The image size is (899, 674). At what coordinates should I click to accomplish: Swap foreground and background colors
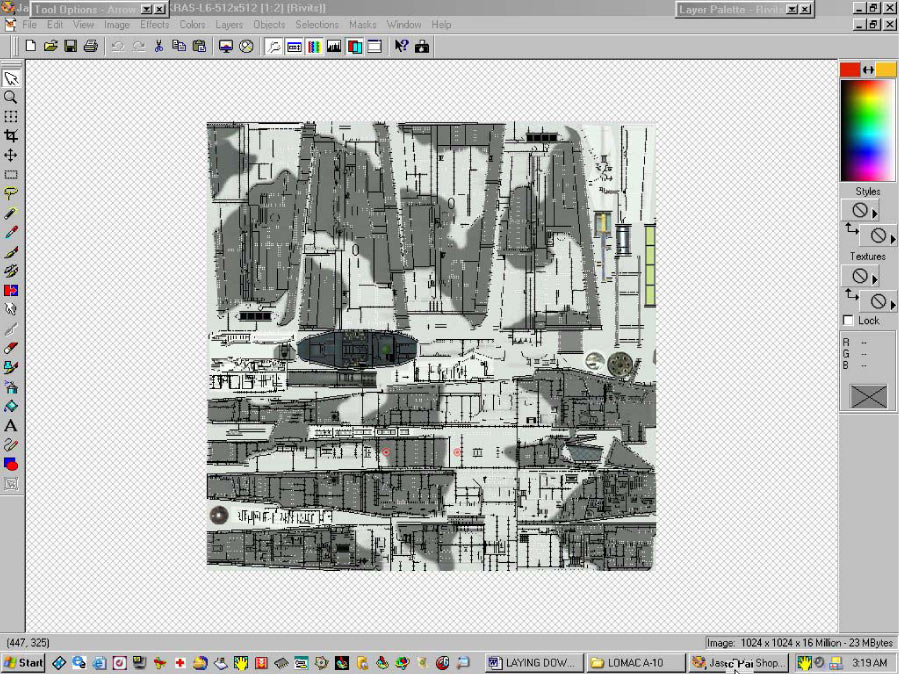868,70
